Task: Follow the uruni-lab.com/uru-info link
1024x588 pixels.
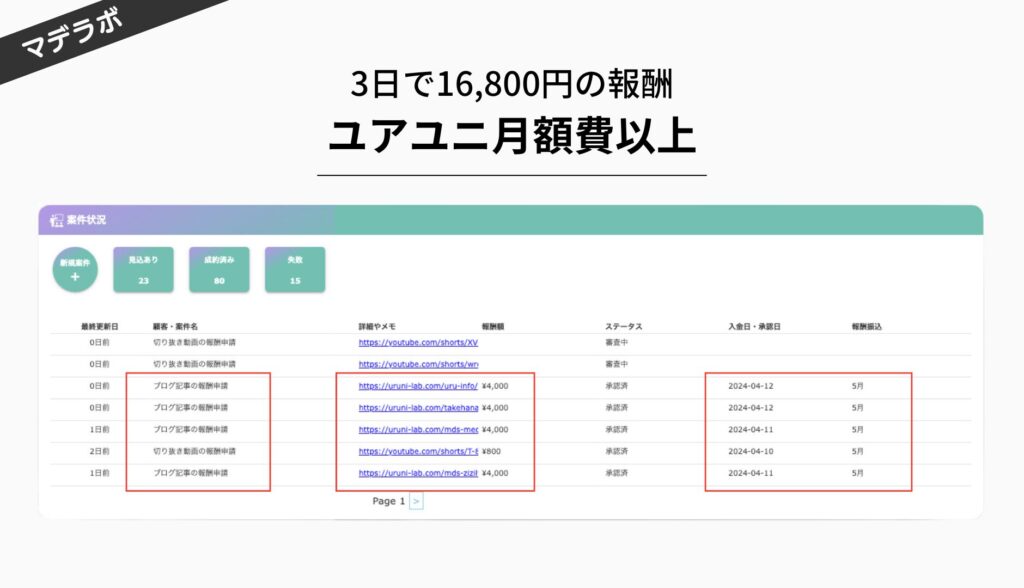Action: 418,386
